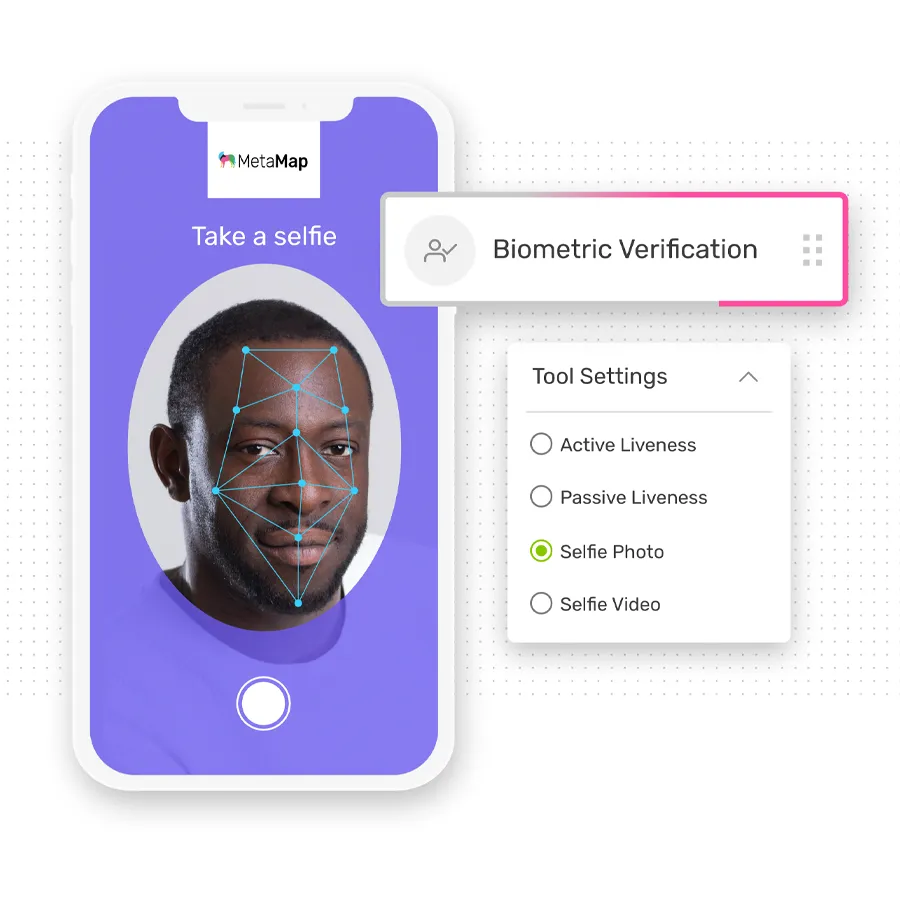The image size is (900, 900).
Task: Select the Passive Liveness radio button
Action: point(541,496)
